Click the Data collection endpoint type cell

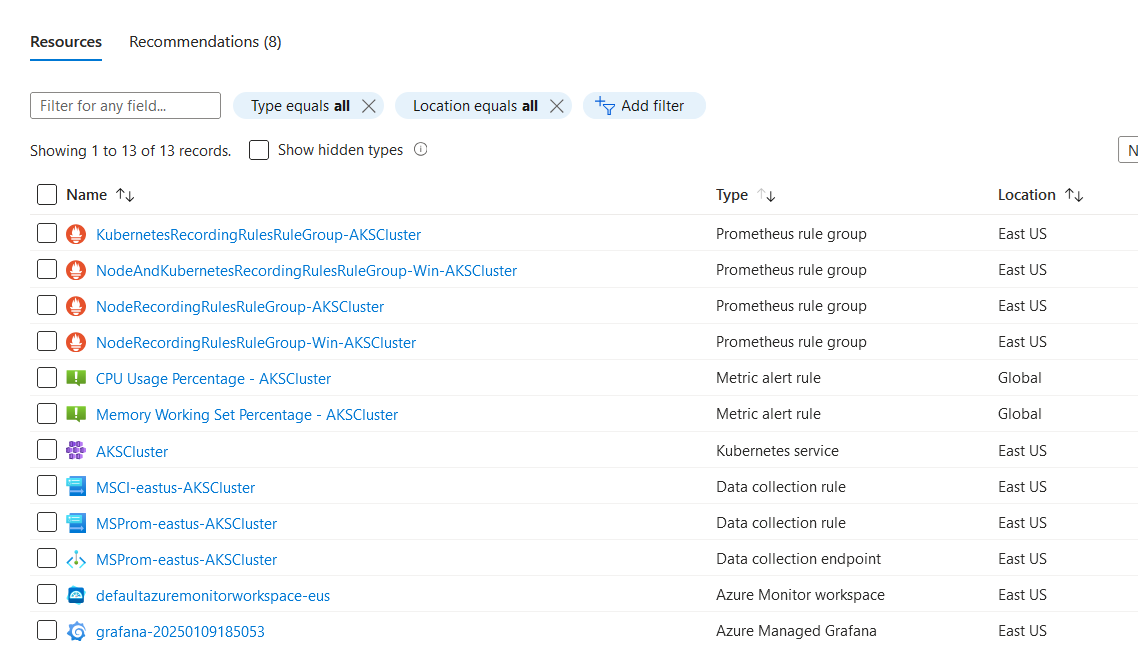(x=798, y=559)
